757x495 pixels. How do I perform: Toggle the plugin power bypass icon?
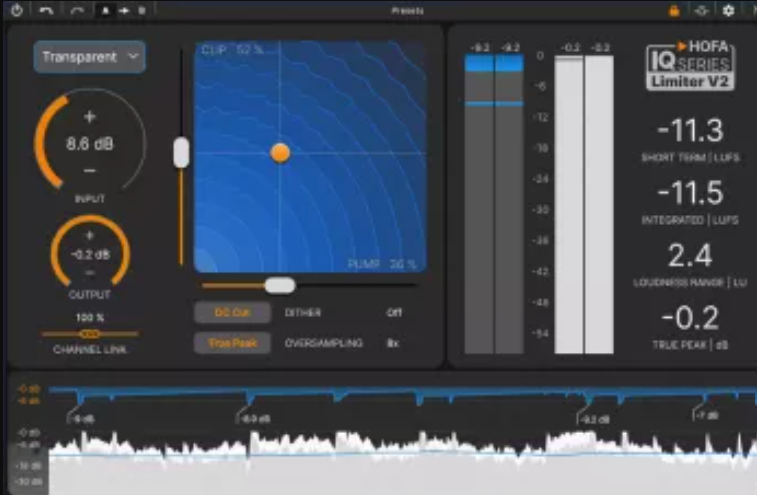(x=17, y=10)
